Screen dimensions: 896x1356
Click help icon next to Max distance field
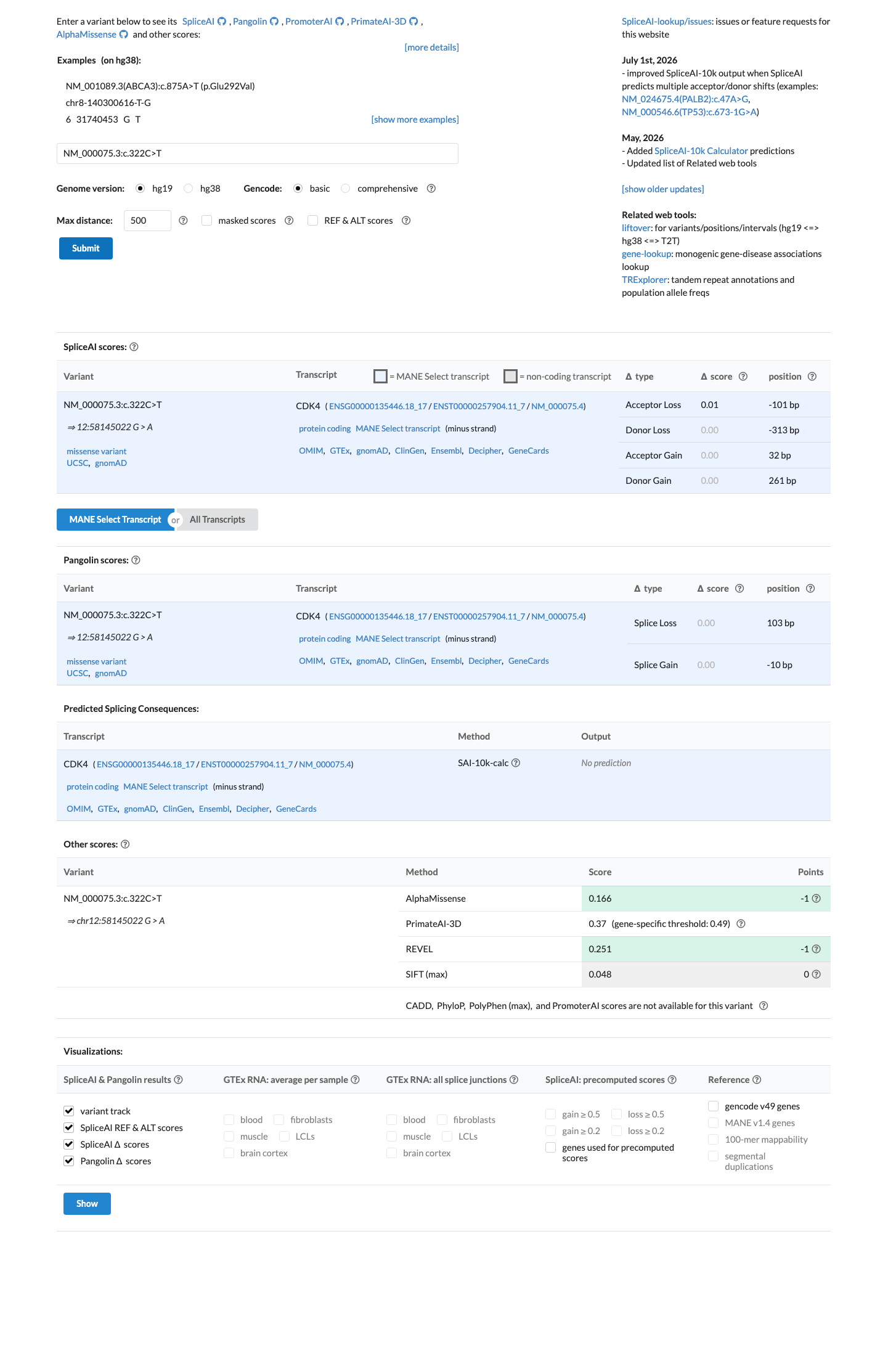click(x=183, y=221)
